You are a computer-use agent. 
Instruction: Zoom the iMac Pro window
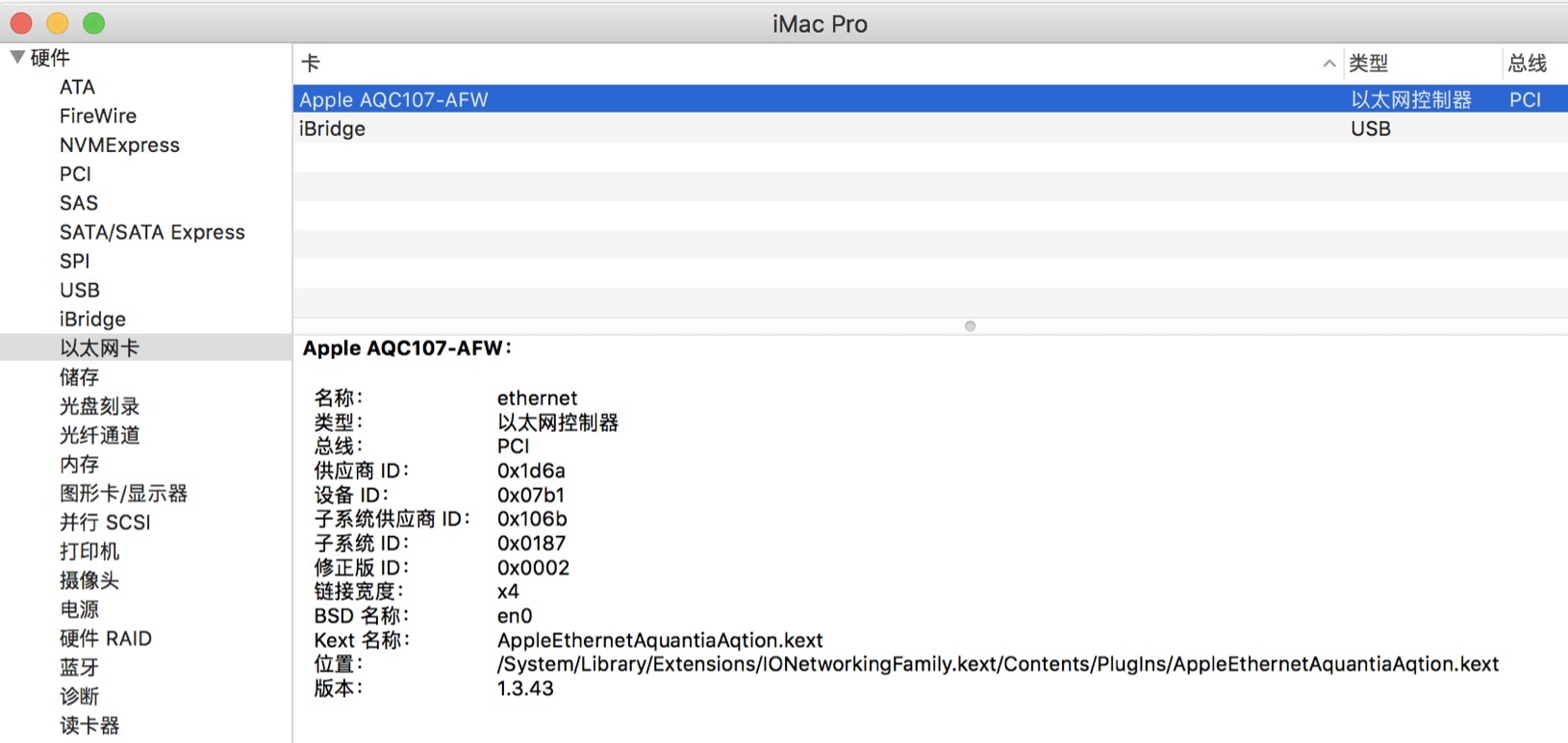[x=93, y=23]
